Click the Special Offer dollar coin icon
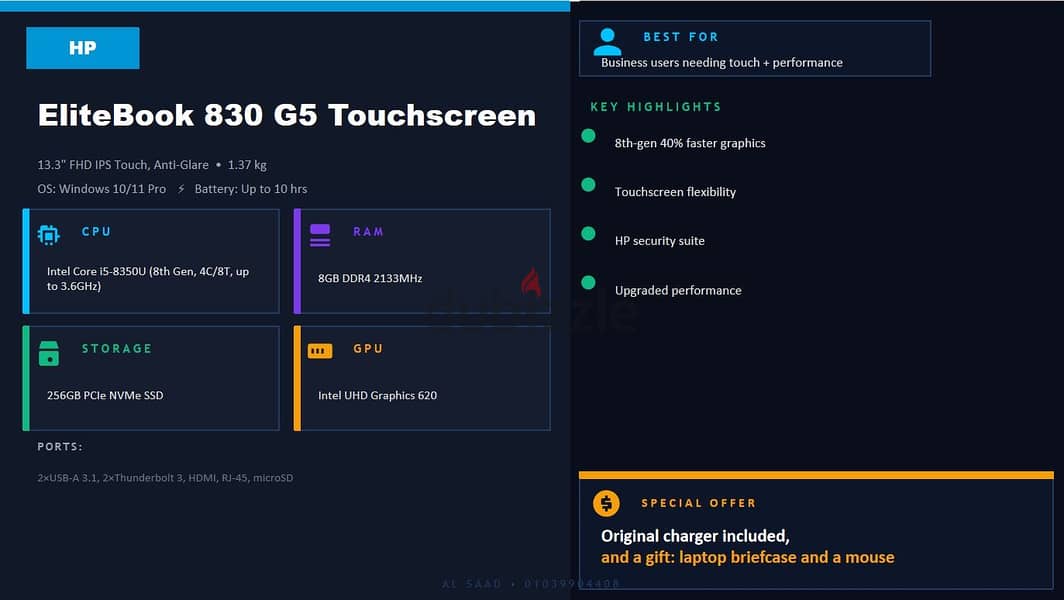 click(606, 504)
